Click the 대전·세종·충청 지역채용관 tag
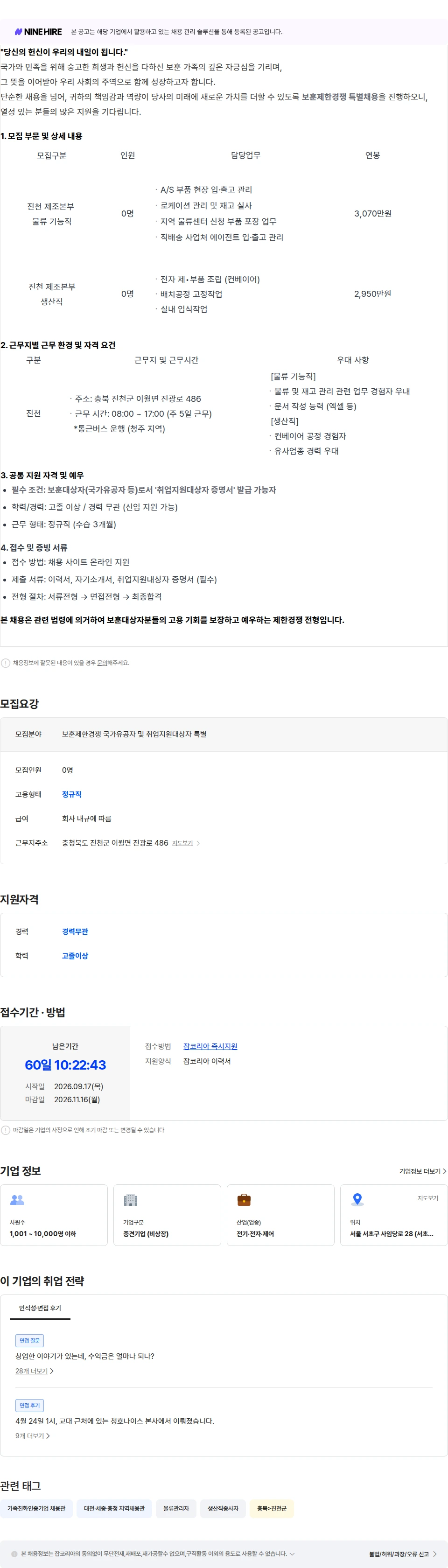 tap(114, 1508)
